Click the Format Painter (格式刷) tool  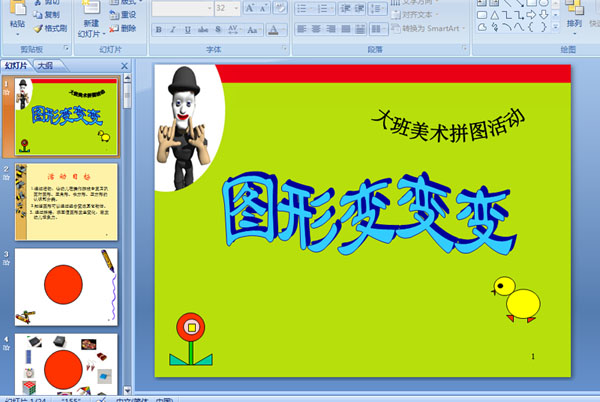coord(50,29)
